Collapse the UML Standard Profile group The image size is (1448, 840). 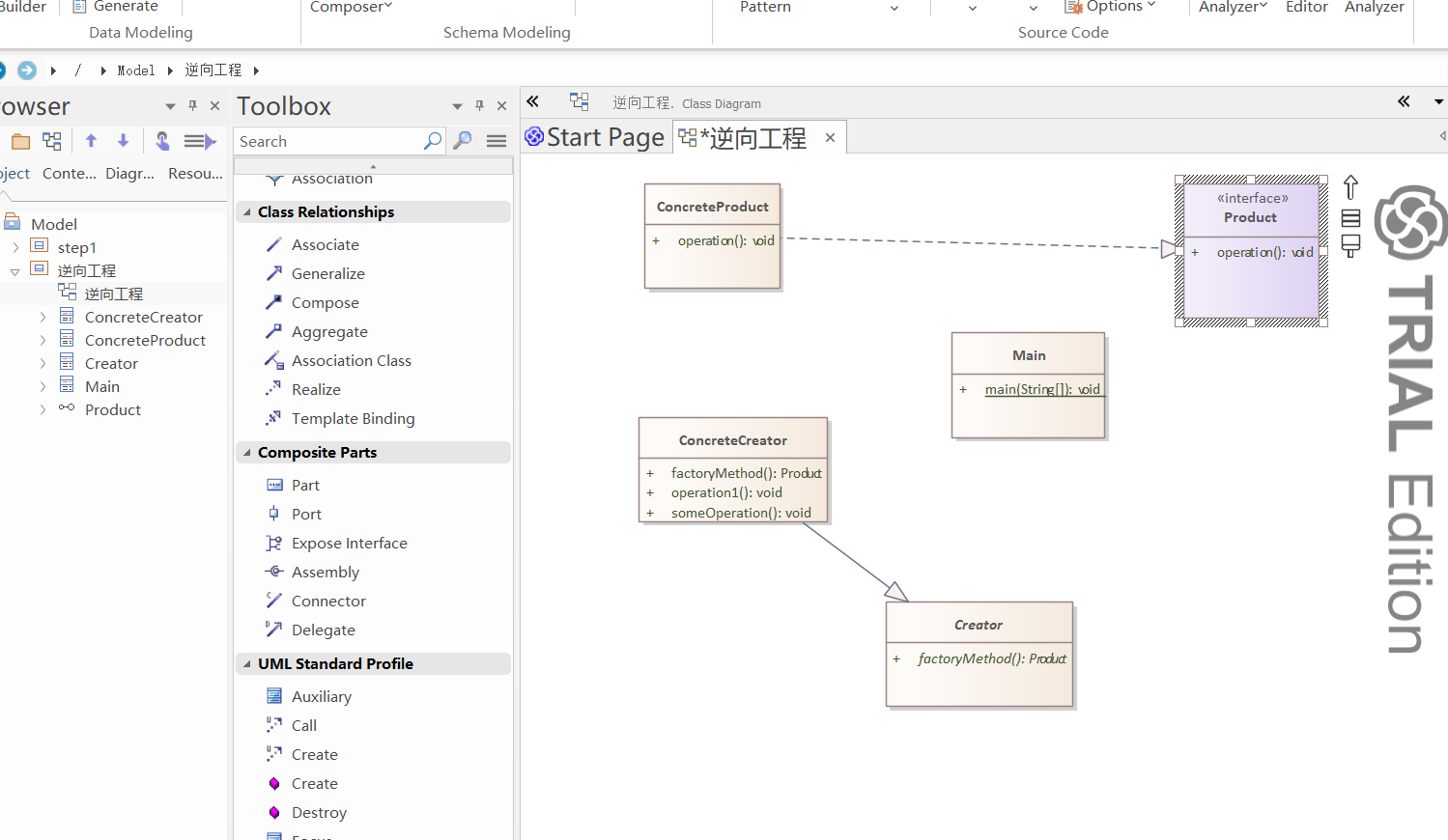point(248,664)
